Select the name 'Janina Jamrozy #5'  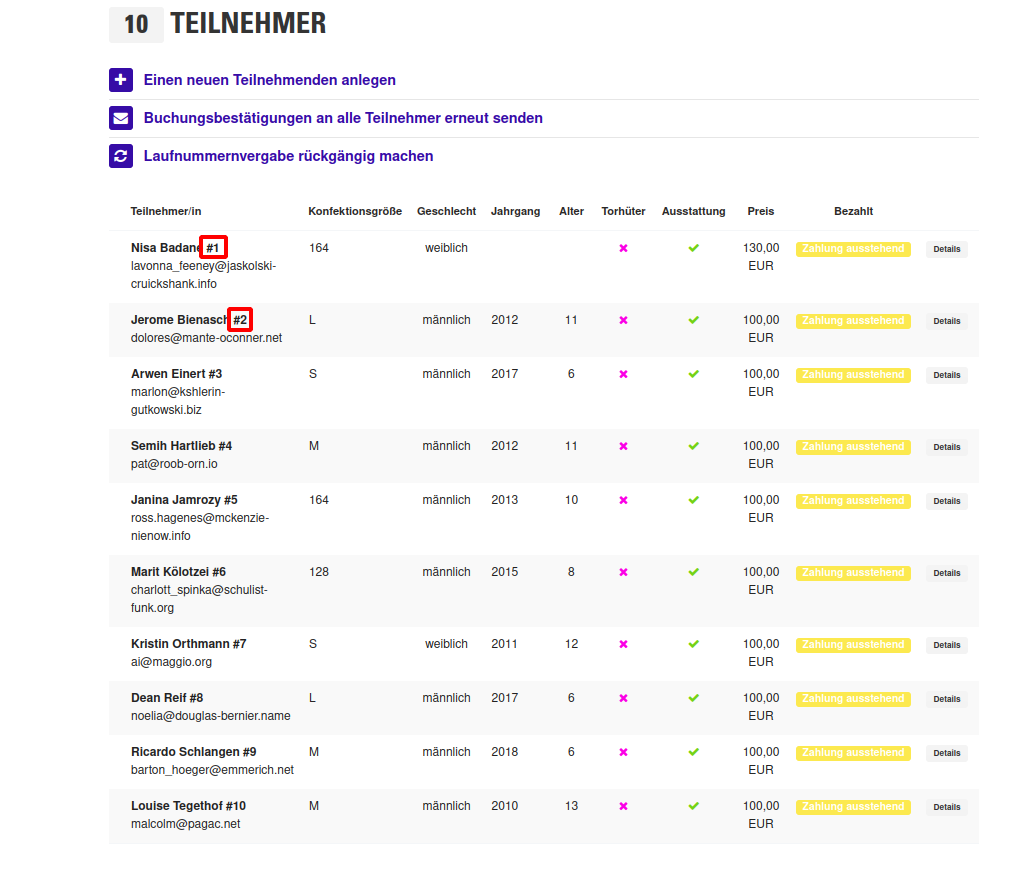coord(184,500)
